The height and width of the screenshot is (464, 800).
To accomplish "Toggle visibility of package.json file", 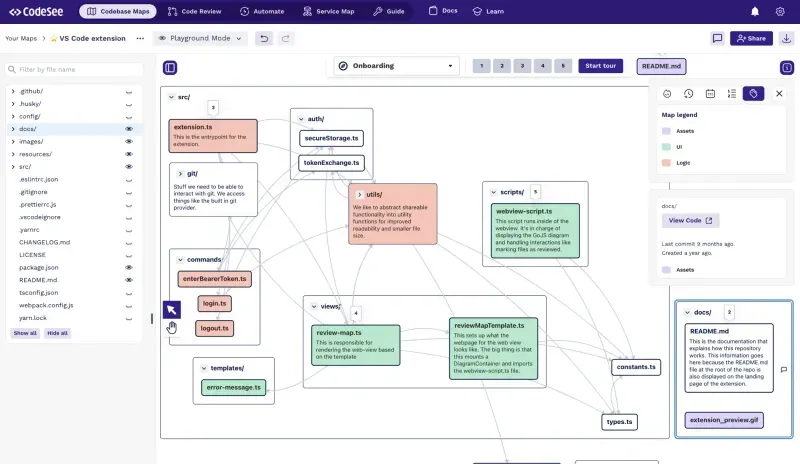I will 129,267.
